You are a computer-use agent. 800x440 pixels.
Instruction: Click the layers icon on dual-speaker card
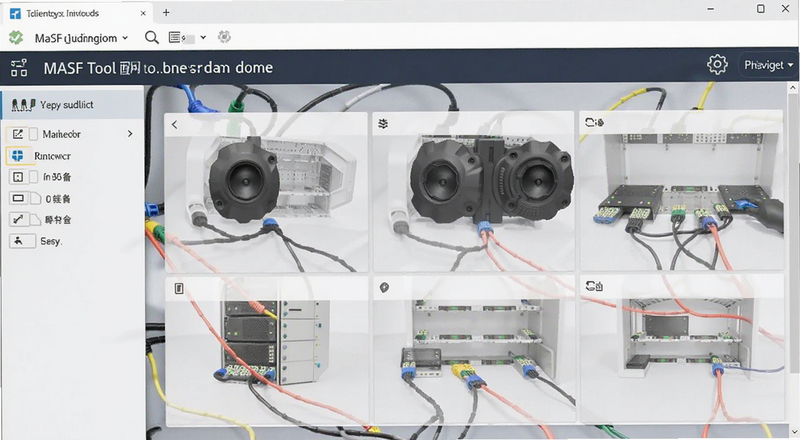click(383, 124)
